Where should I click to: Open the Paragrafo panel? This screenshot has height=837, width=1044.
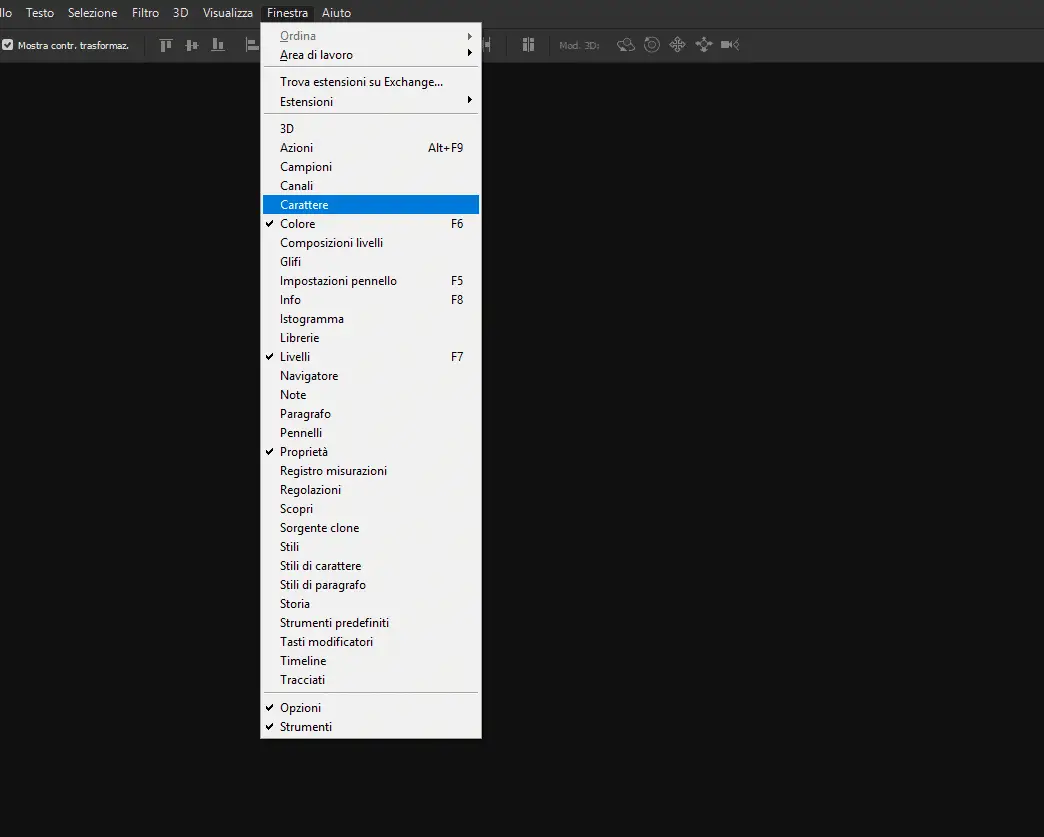[x=371, y=414]
